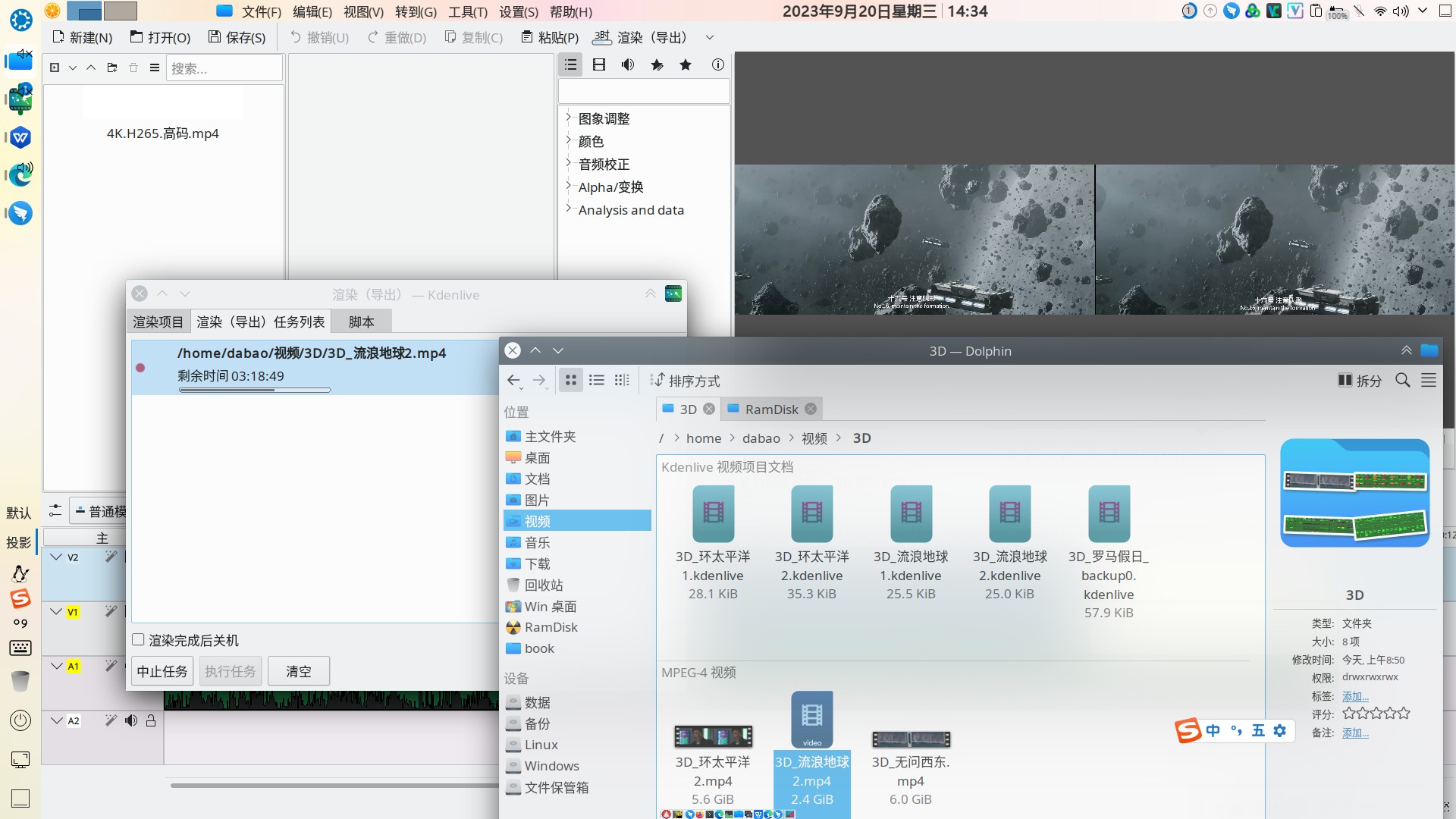
Task: Open Sogou input method settings gear
Action: point(1280,731)
